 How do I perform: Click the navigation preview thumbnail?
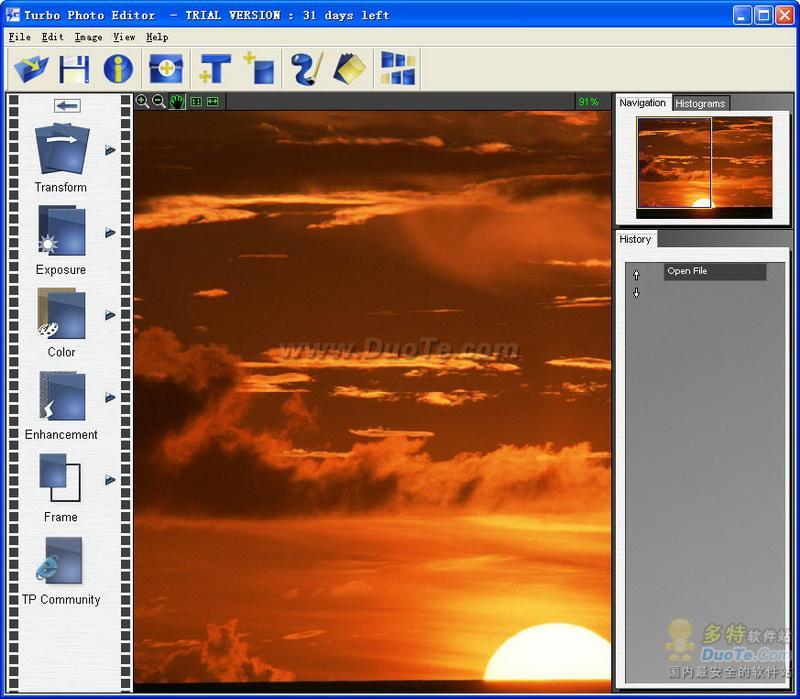click(x=704, y=167)
